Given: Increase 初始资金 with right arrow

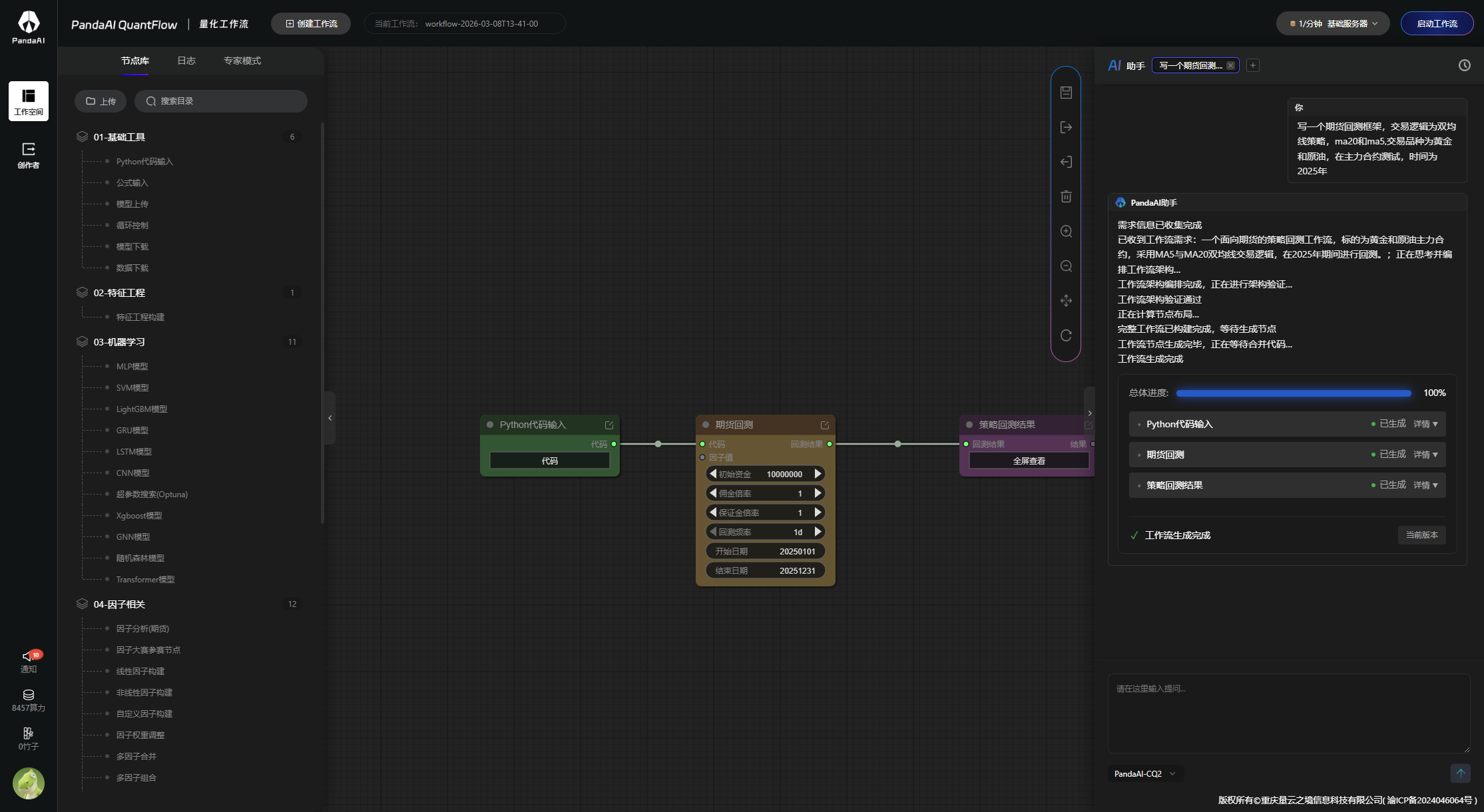Looking at the screenshot, I should click(x=818, y=474).
